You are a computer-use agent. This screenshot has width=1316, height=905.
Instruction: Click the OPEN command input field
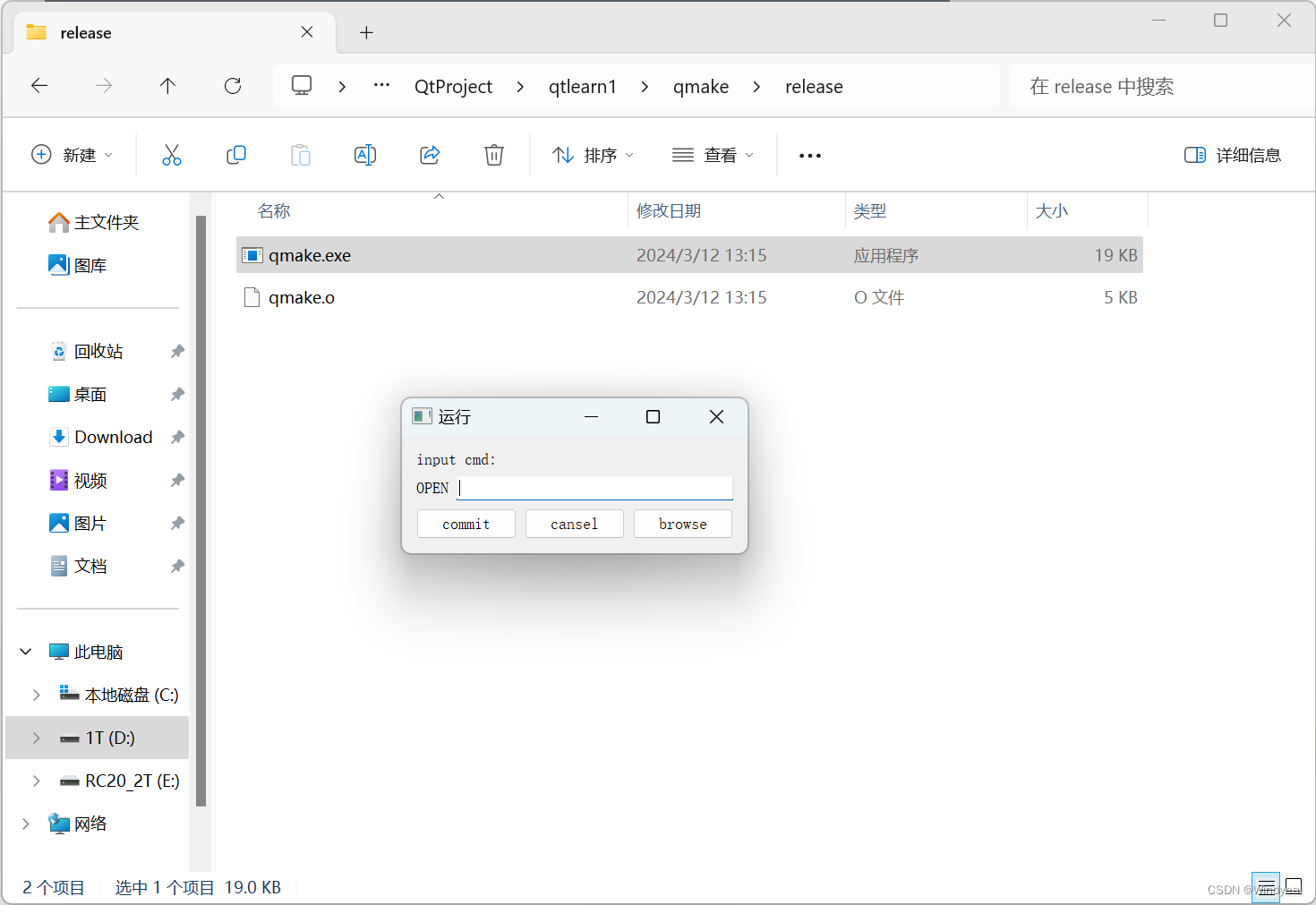[594, 487]
